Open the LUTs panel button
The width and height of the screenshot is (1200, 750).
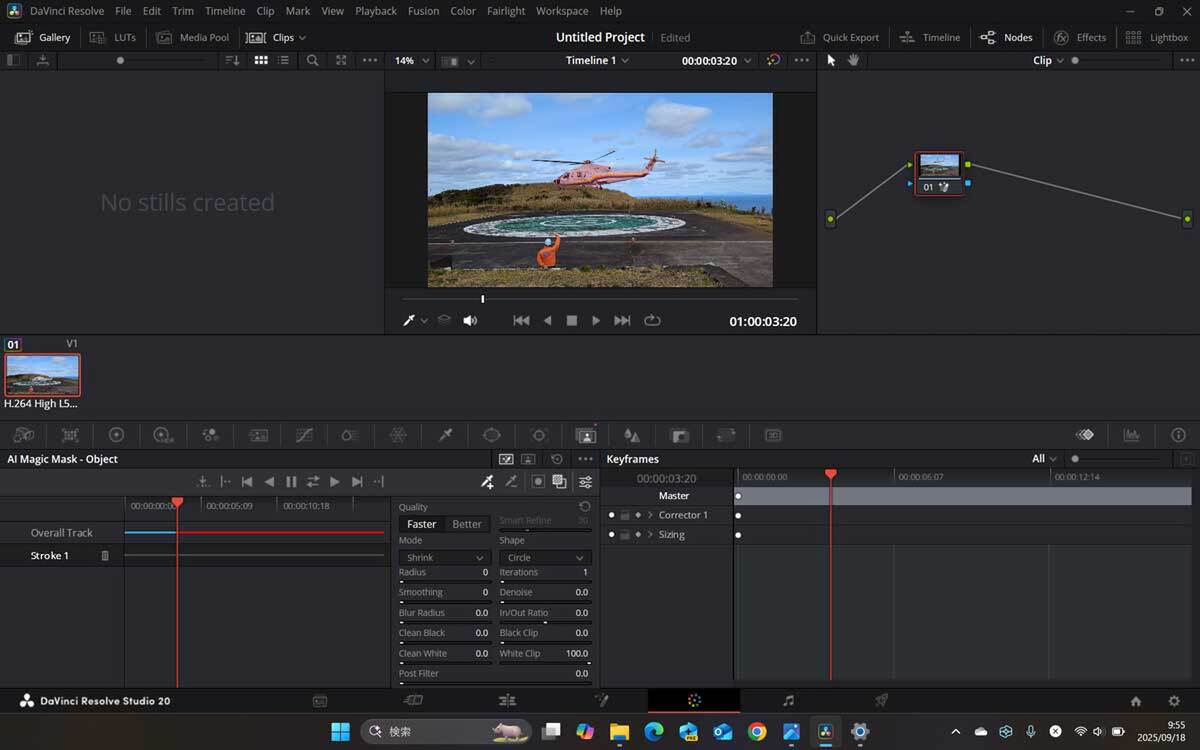[x=113, y=37]
